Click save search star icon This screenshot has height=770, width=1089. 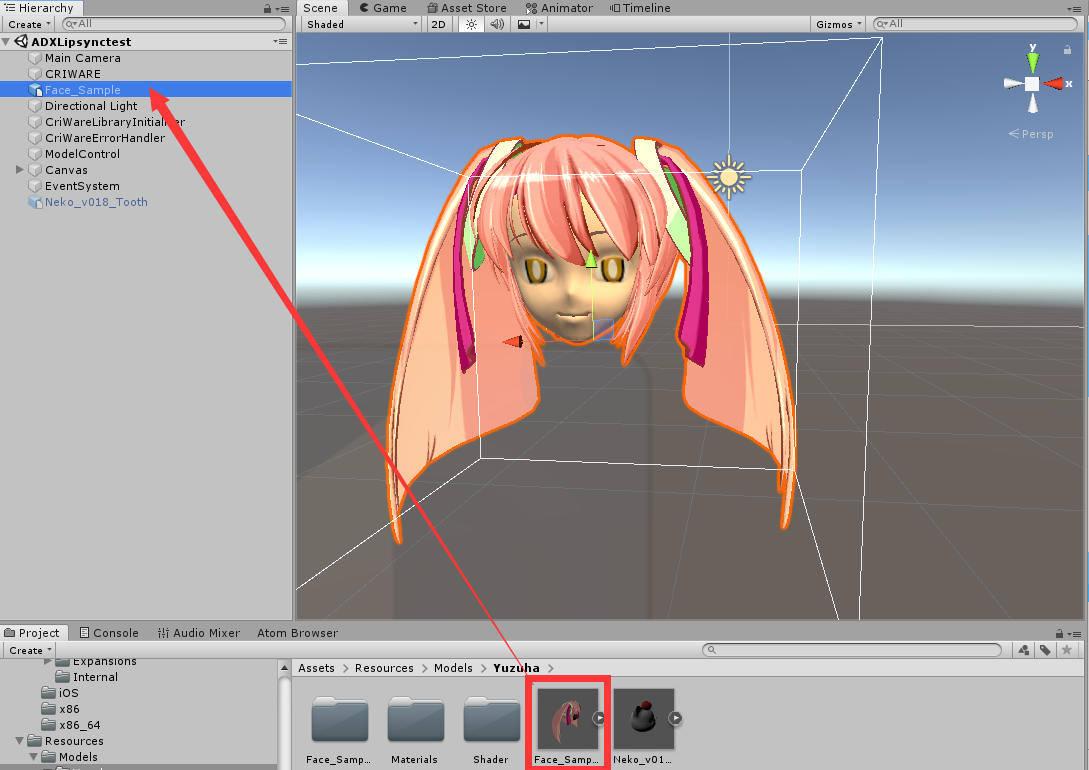click(x=1067, y=650)
